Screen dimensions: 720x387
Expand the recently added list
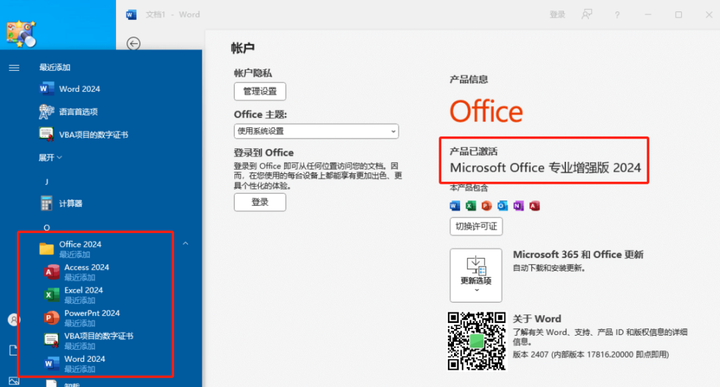pos(50,157)
